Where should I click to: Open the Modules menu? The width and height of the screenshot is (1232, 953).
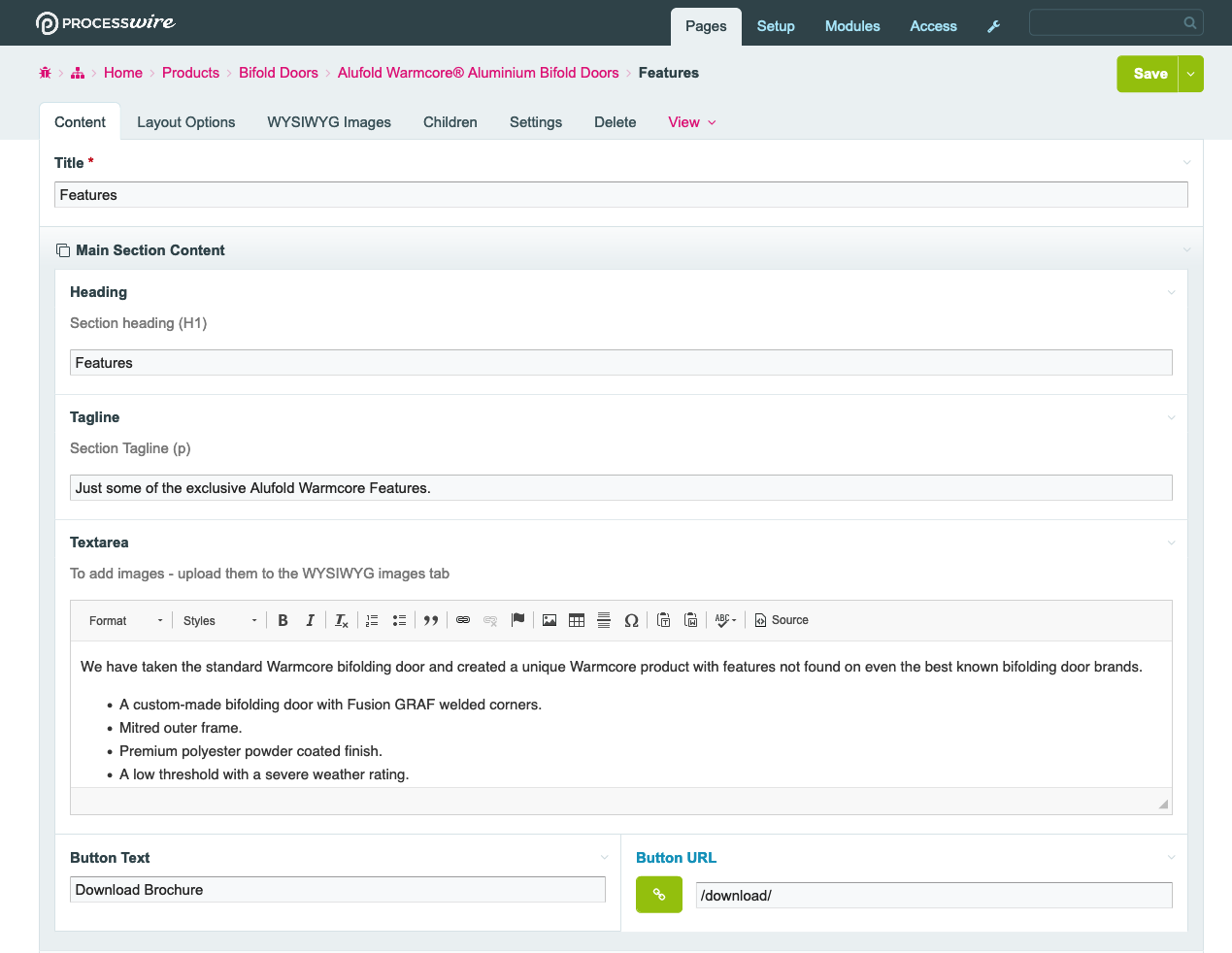point(851,26)
